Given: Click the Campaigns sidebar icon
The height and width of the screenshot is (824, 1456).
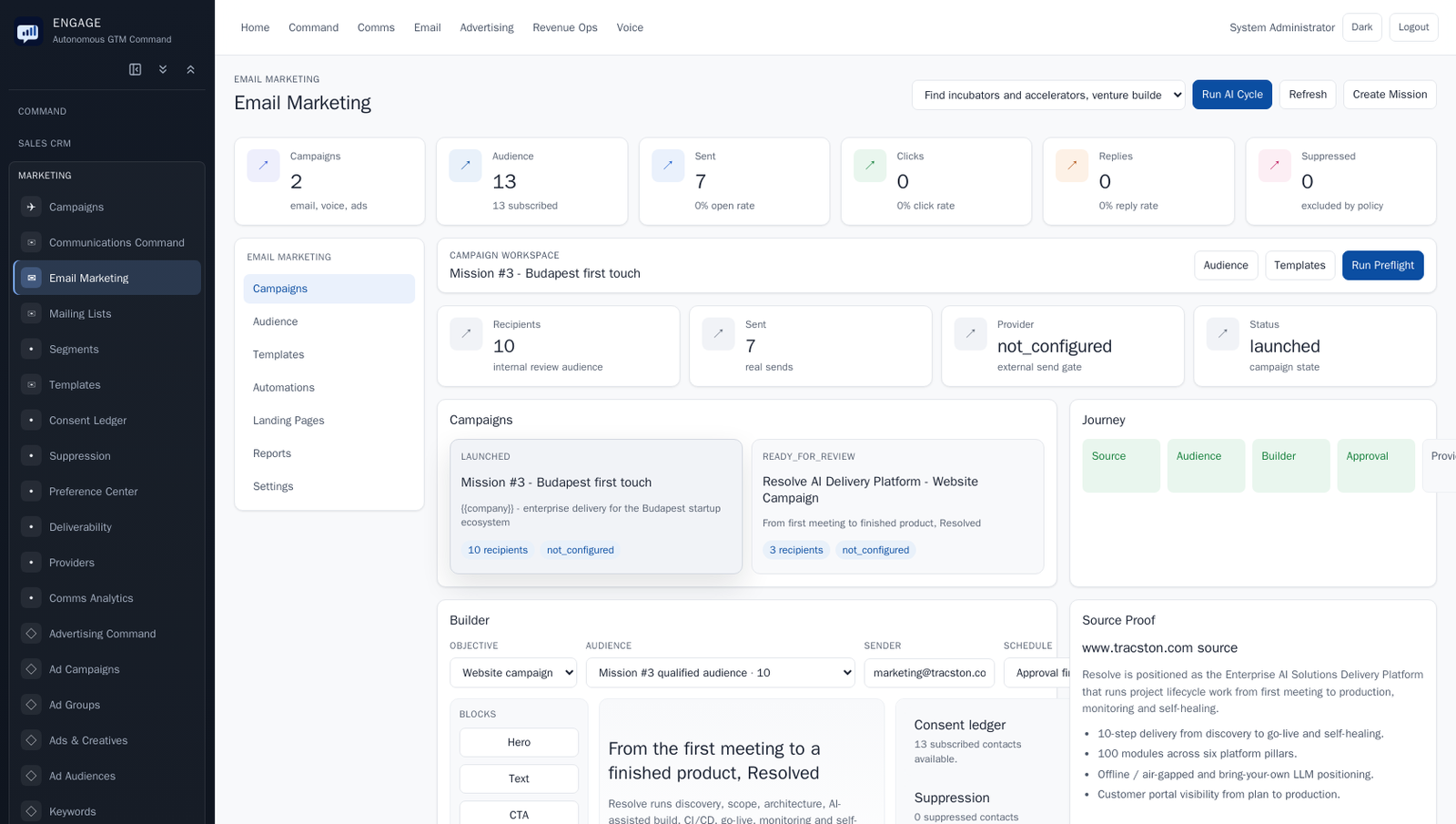Looking at the screenshot, I should [x=31, y=207].
